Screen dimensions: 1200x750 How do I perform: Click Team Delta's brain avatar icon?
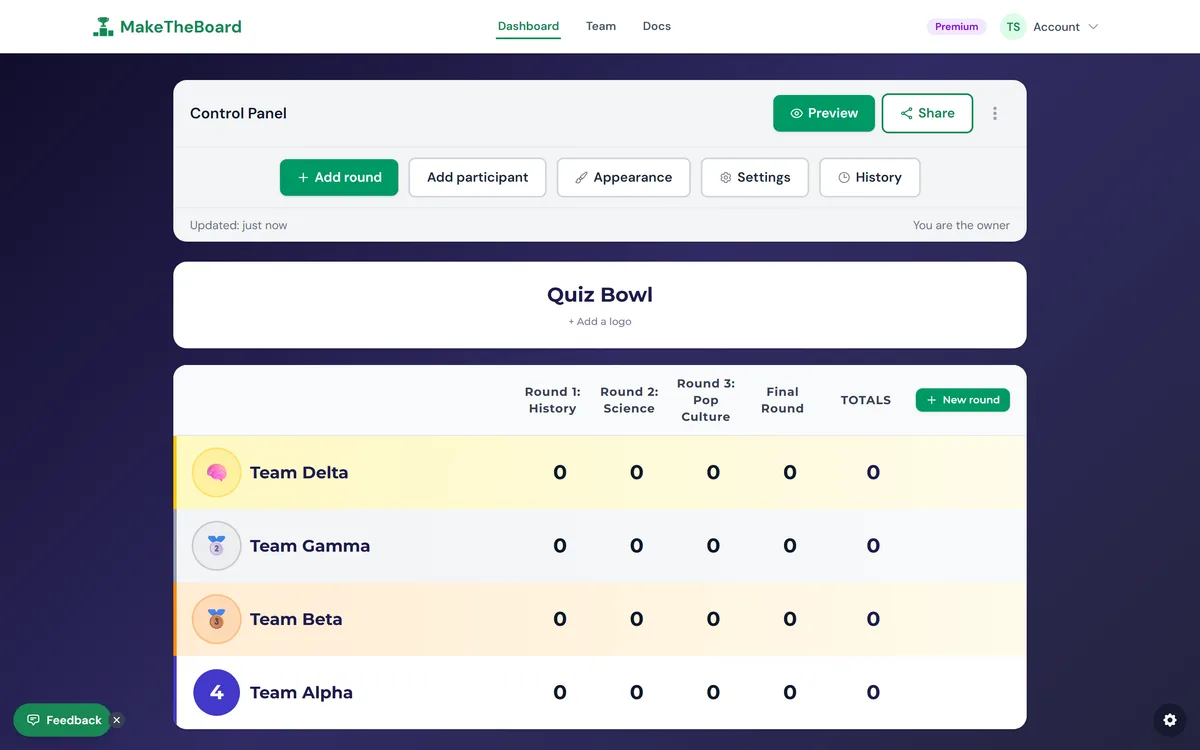pyautogui.click(x=217, y=472)
